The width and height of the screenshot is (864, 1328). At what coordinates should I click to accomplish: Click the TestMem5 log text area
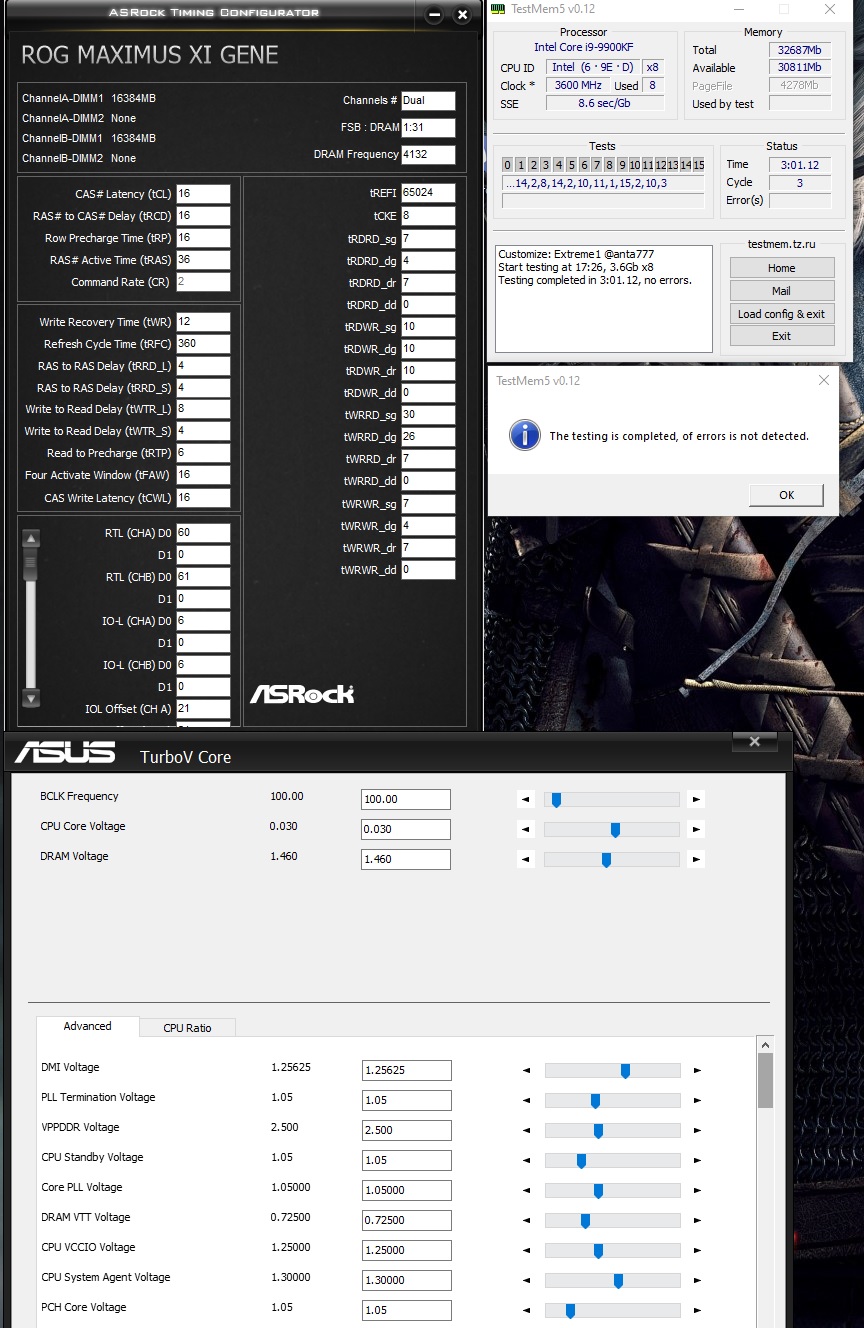pos(604,298)
